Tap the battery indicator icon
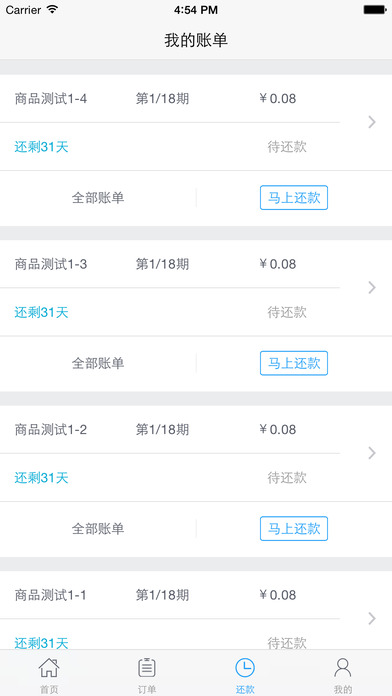 coord(375,9)
